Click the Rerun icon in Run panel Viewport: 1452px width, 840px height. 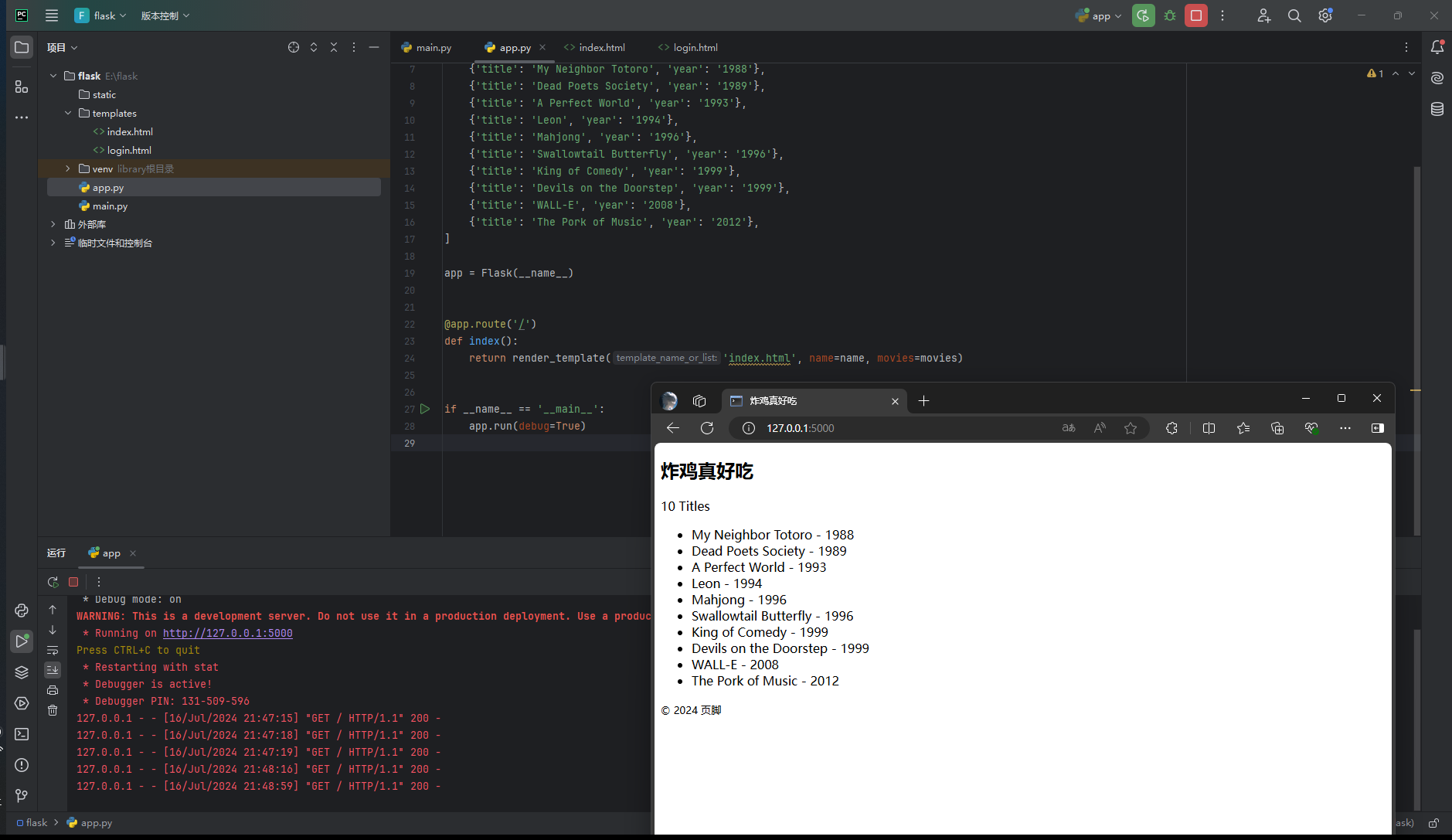point(53,582)
